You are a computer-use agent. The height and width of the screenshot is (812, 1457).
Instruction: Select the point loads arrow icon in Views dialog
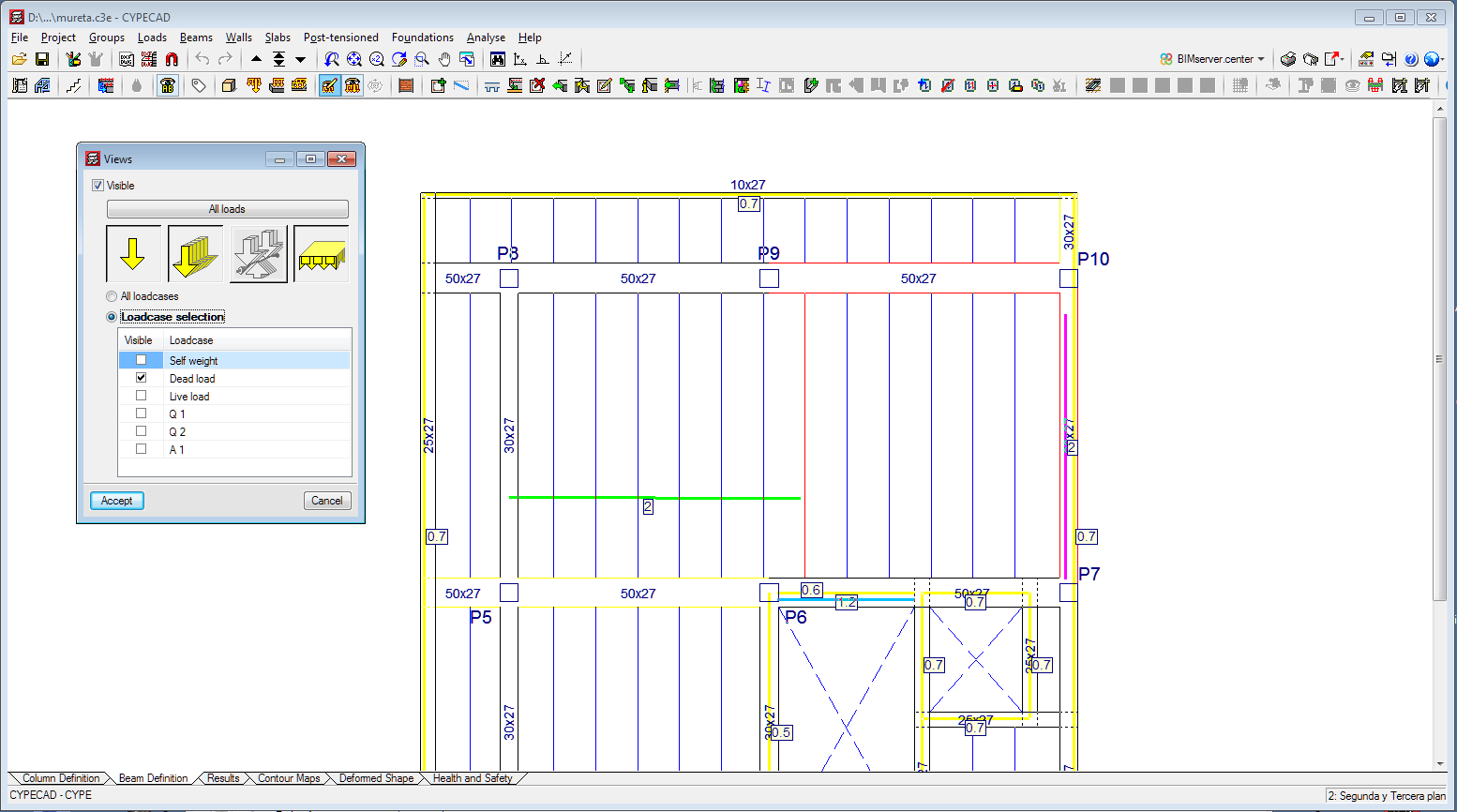click(x=134, y=253)
